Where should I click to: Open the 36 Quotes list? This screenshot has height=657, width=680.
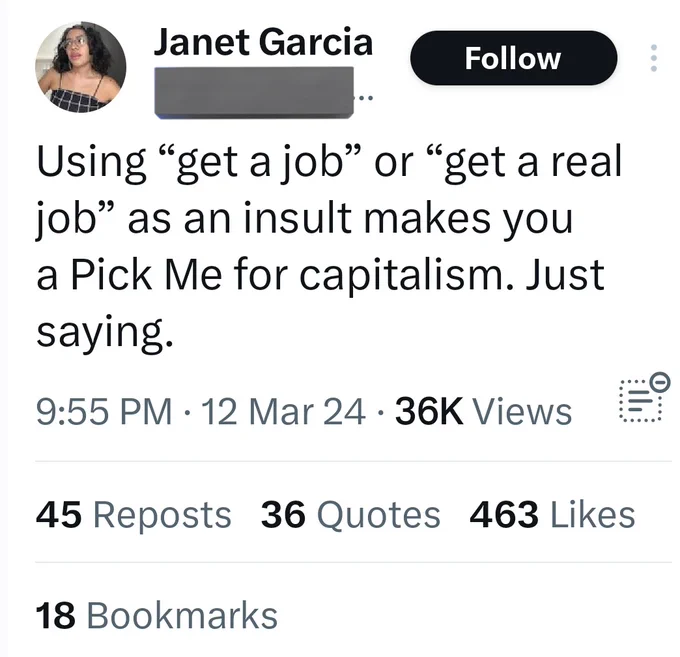350,515
